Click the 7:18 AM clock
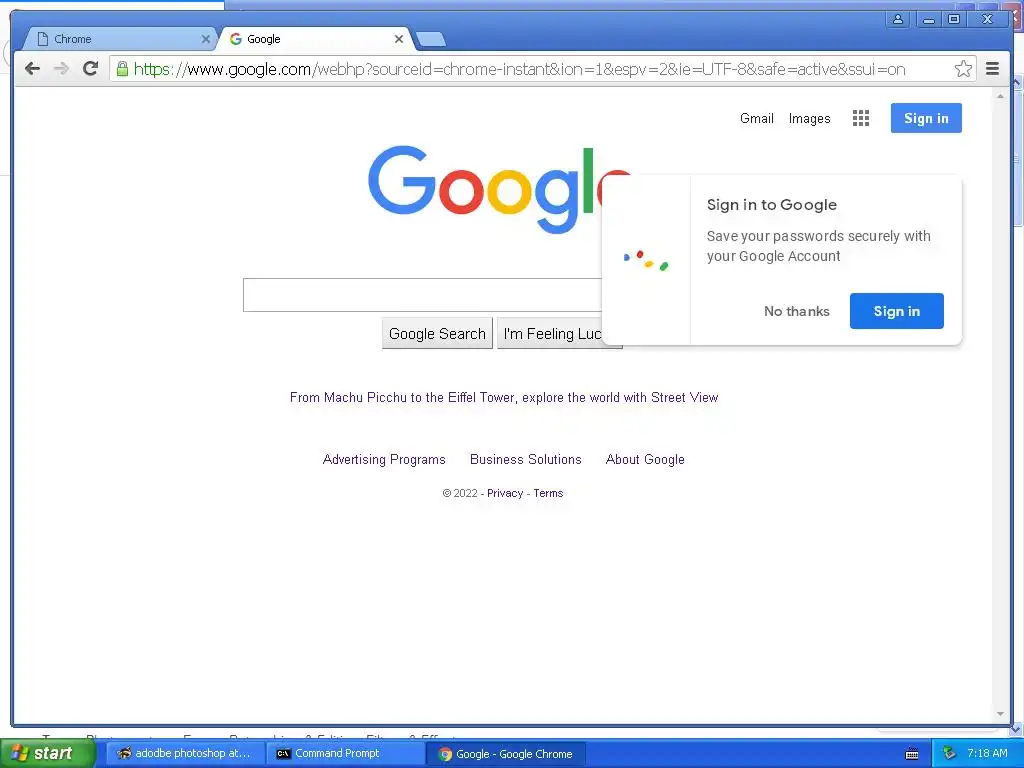 pos(987,753)
